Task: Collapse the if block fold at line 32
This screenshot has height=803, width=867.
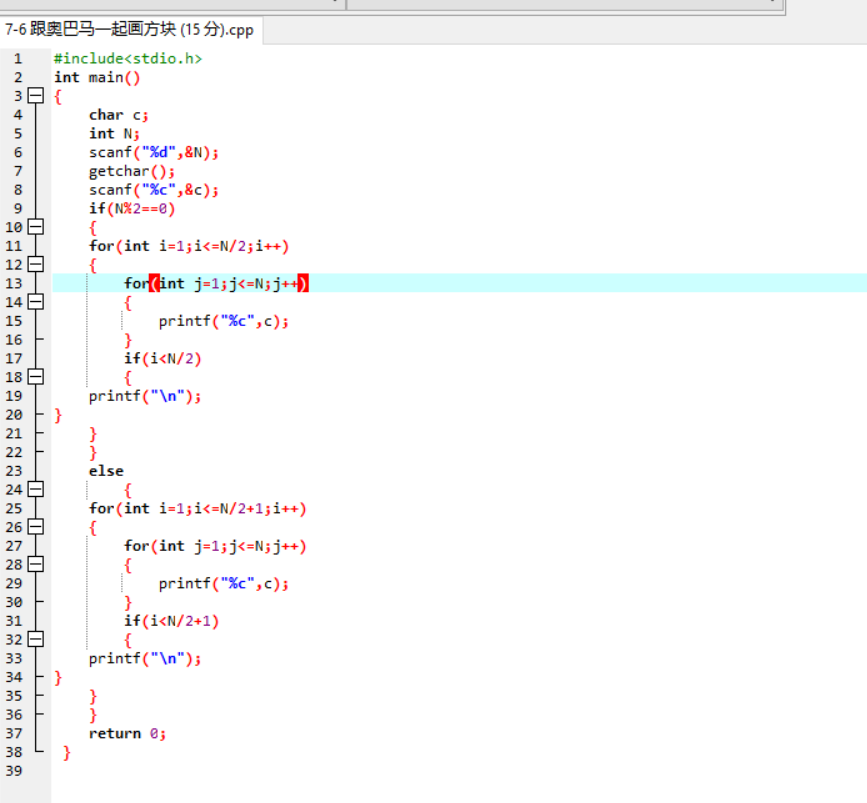Action: tap(35, 640)
